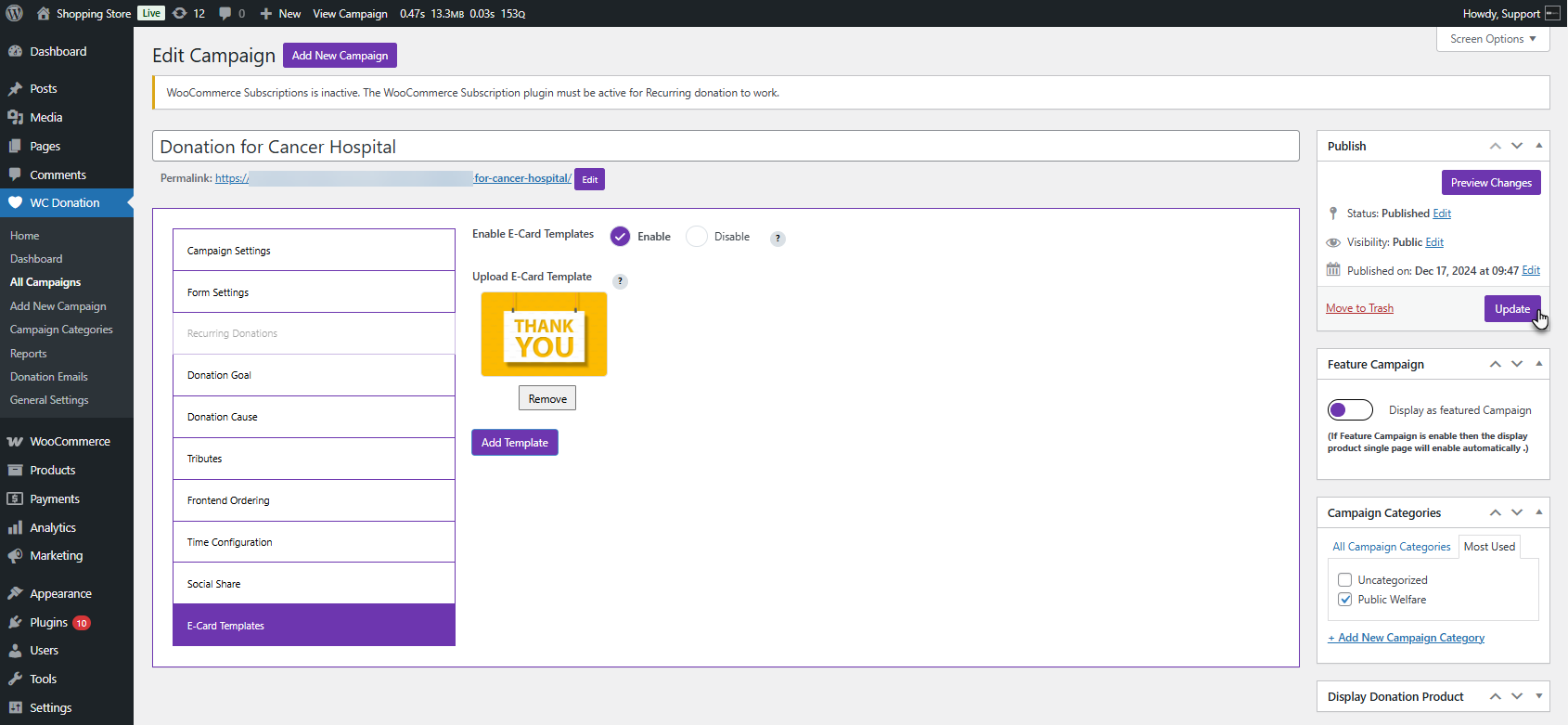The width and height of the screenshot is (1568, 725).
Task: Click the Move to Trash link
Action: tap(1359, 308)
